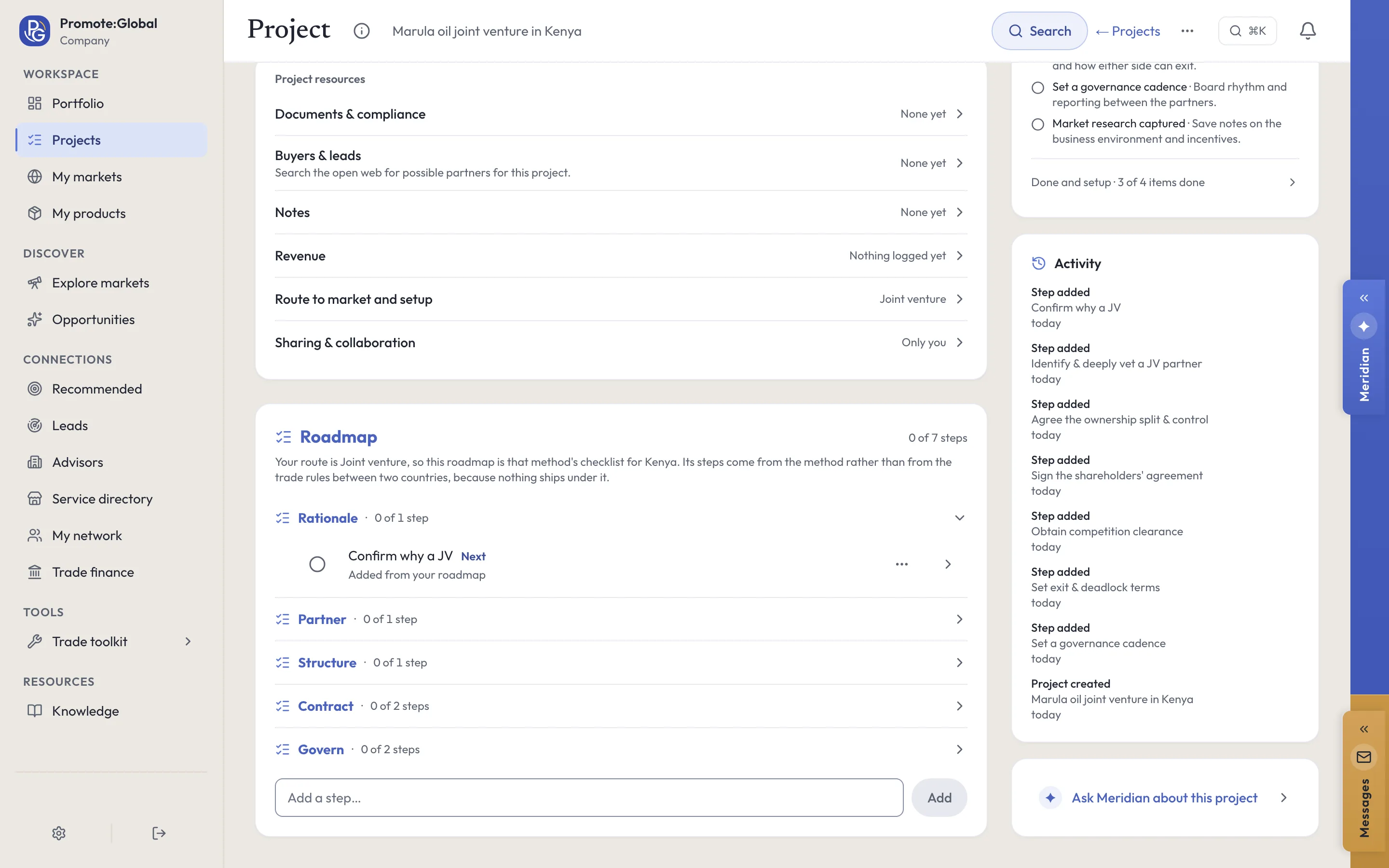
Task: Expand the Govern roadmap section
Action: tap(621, 749)
